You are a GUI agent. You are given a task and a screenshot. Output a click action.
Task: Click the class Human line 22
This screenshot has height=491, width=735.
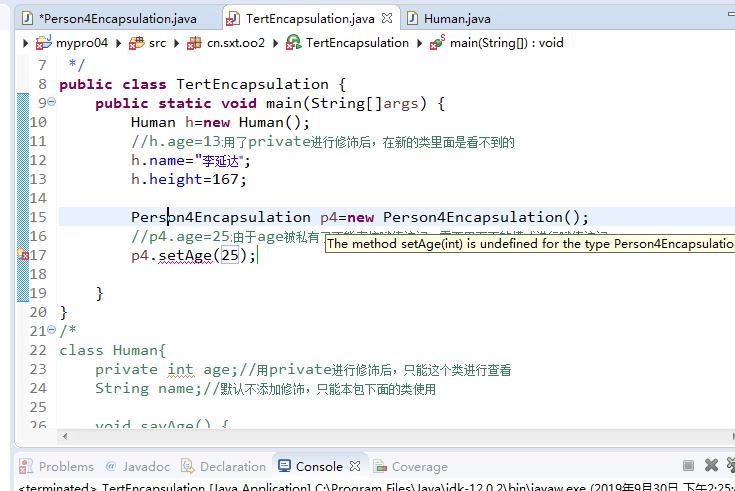point(112,350)
